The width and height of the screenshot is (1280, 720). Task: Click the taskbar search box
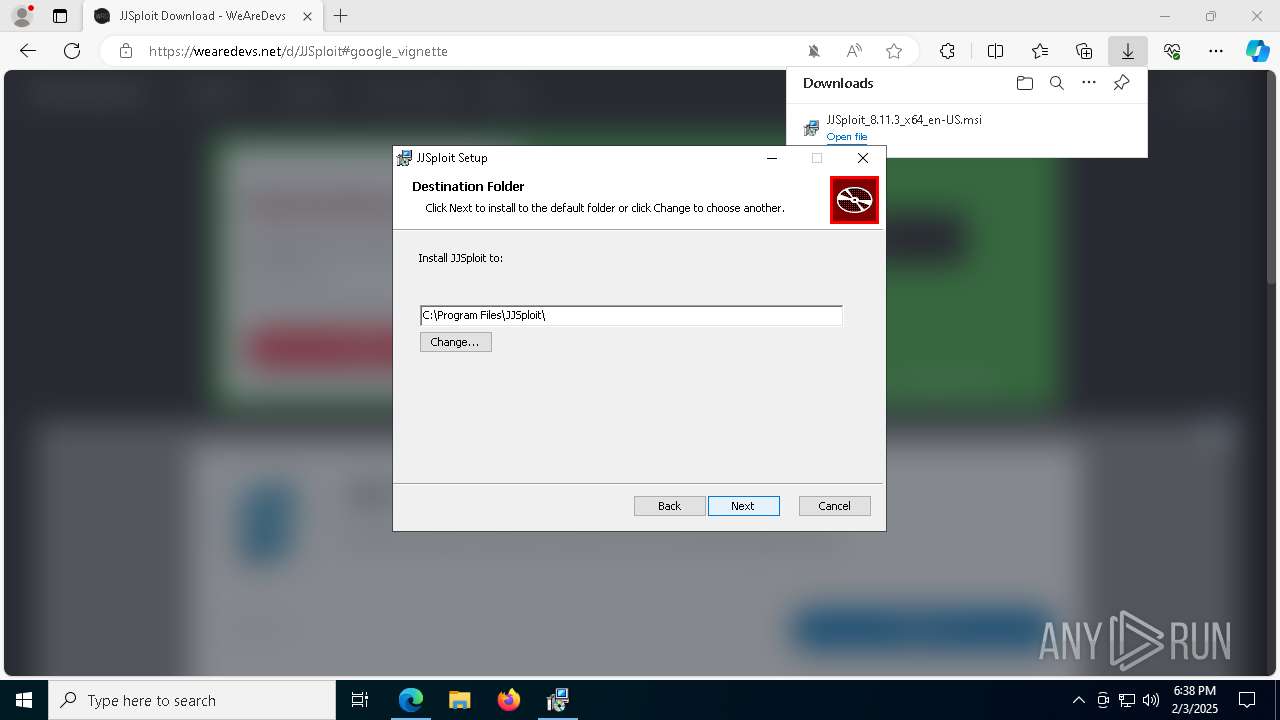point(192,700)
